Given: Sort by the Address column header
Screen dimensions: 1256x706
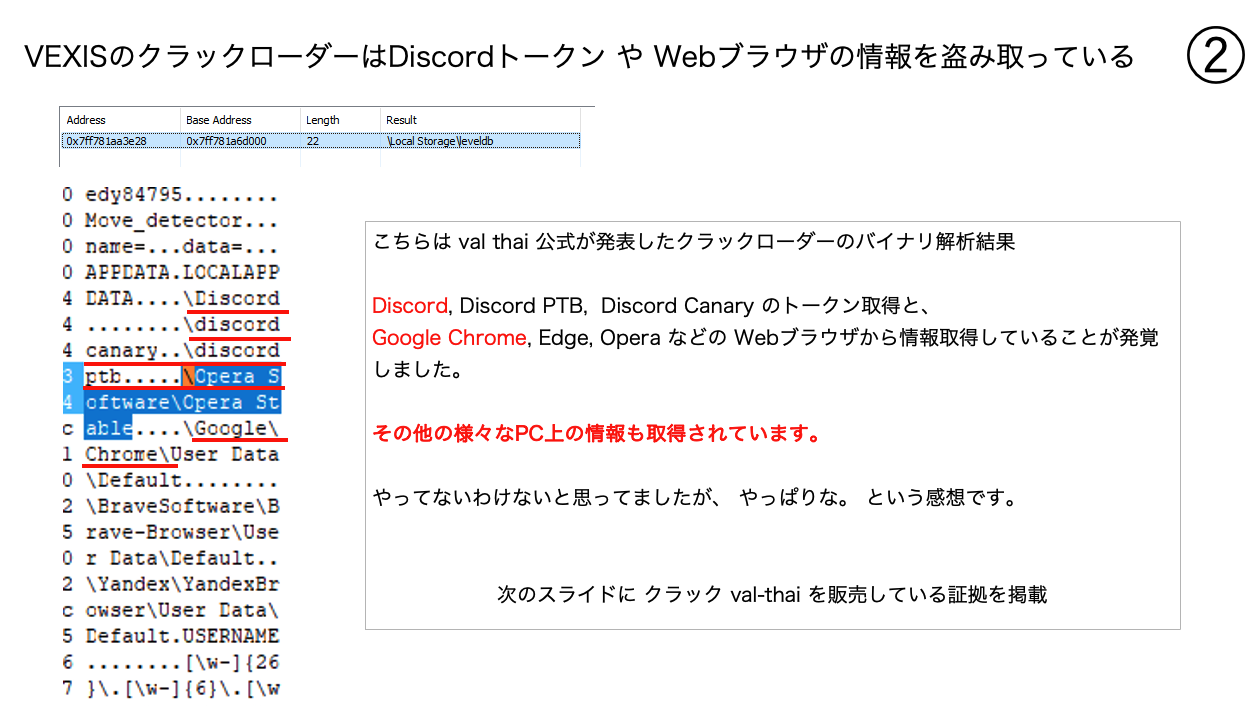Looking at the screenshot, I should (x=86, y=120).
